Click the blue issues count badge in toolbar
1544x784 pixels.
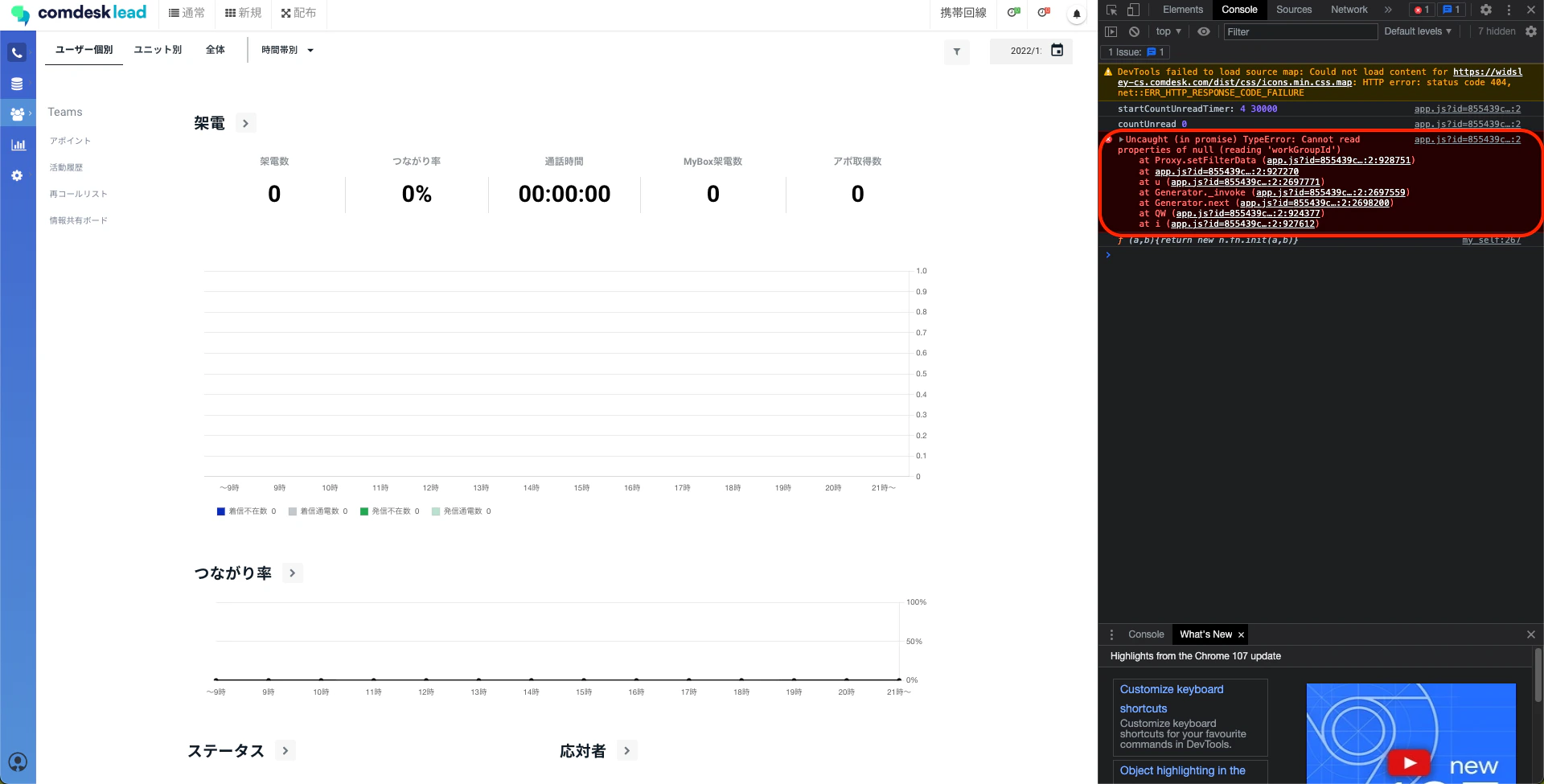pyautogui.click(x=1452, y=10)
